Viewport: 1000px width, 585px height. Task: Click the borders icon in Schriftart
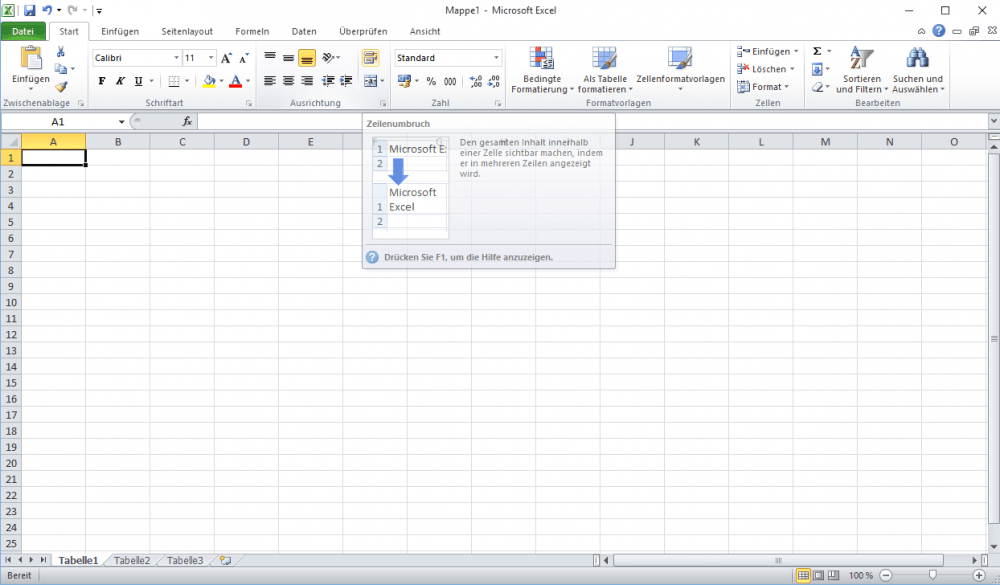click(x=173, y=81)
